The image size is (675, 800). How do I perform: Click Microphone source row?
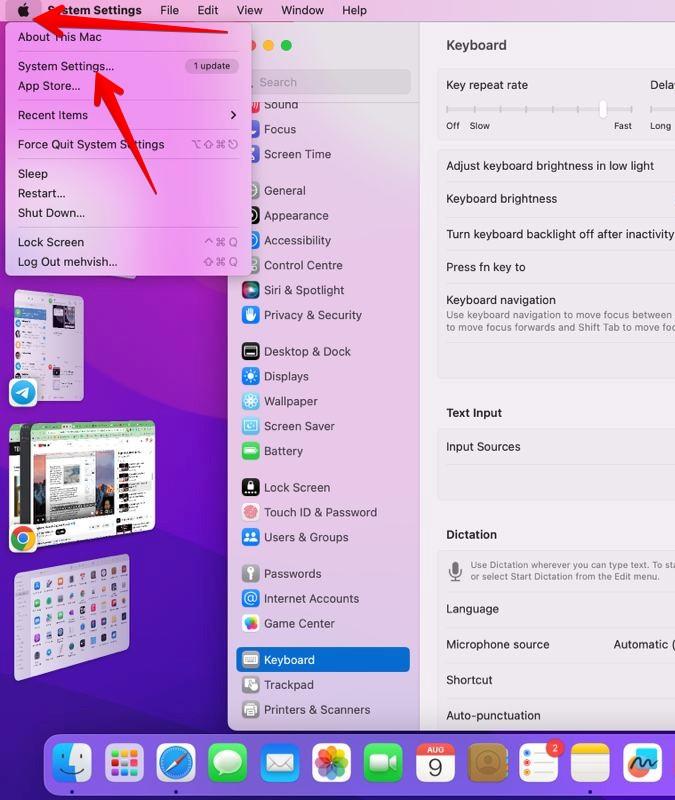556,644
